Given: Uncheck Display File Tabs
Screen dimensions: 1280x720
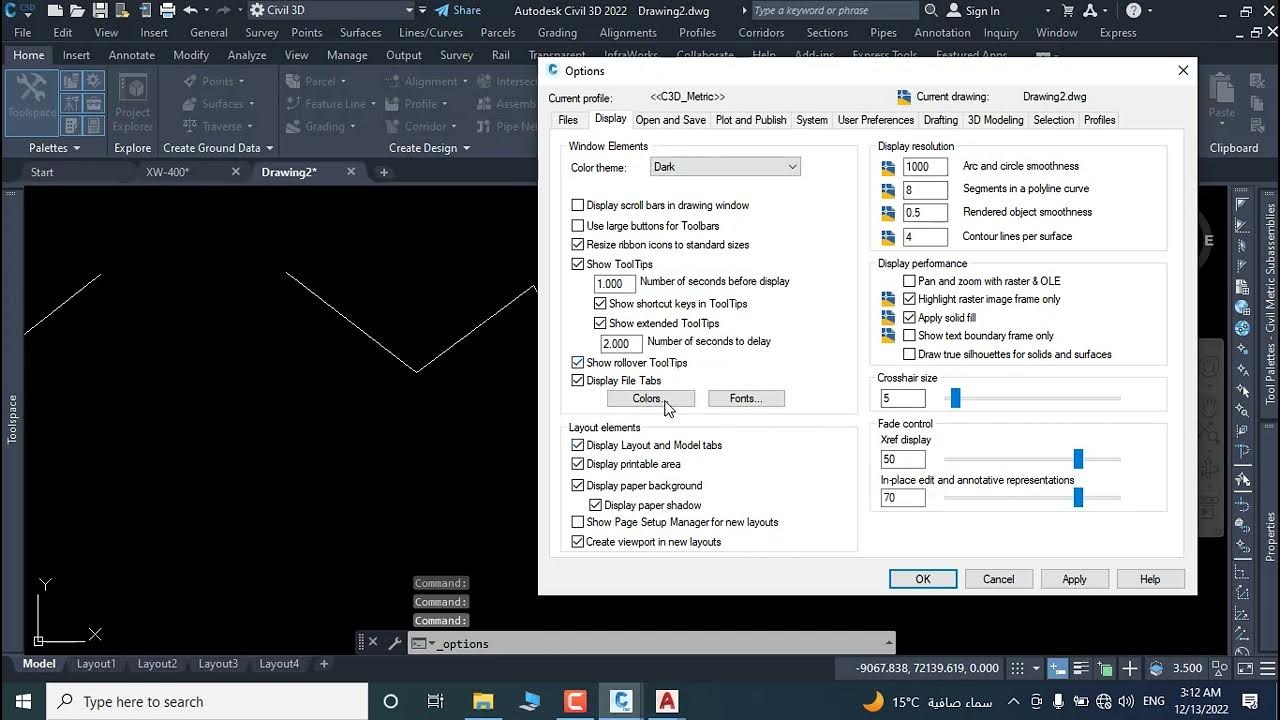Looking at the screenshot, I should (x=577, y=380).
